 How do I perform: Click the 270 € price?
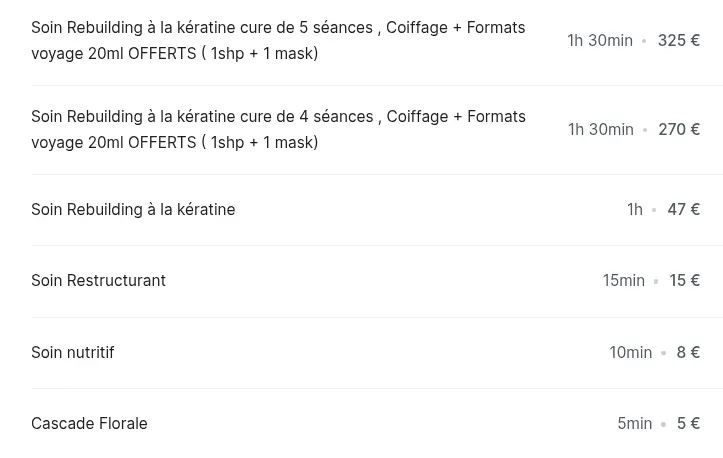pos(678,129)
